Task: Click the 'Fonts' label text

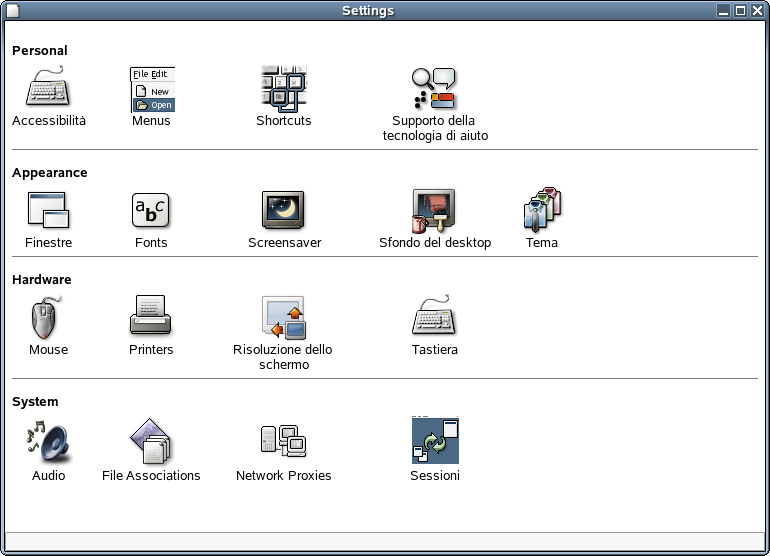Action: tap(151, 243)
